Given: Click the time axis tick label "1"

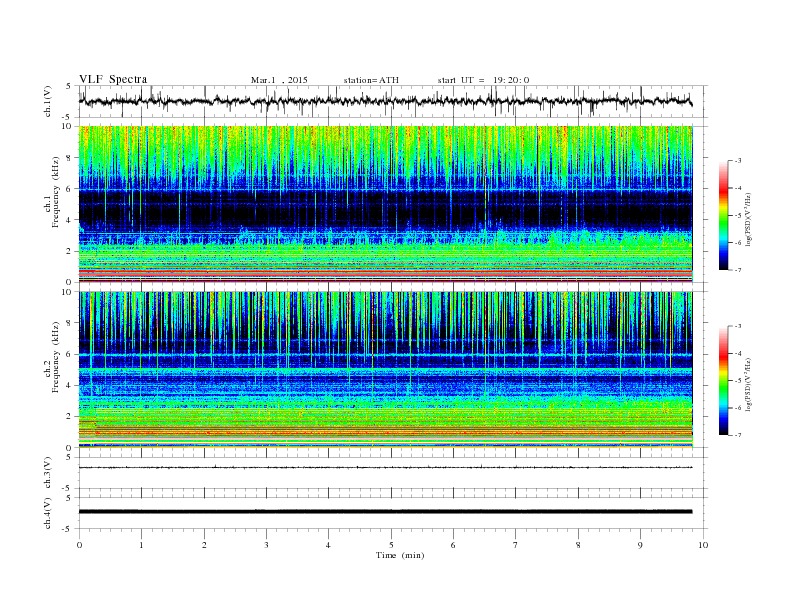Looking at the screenshot, I should (141, 545).
